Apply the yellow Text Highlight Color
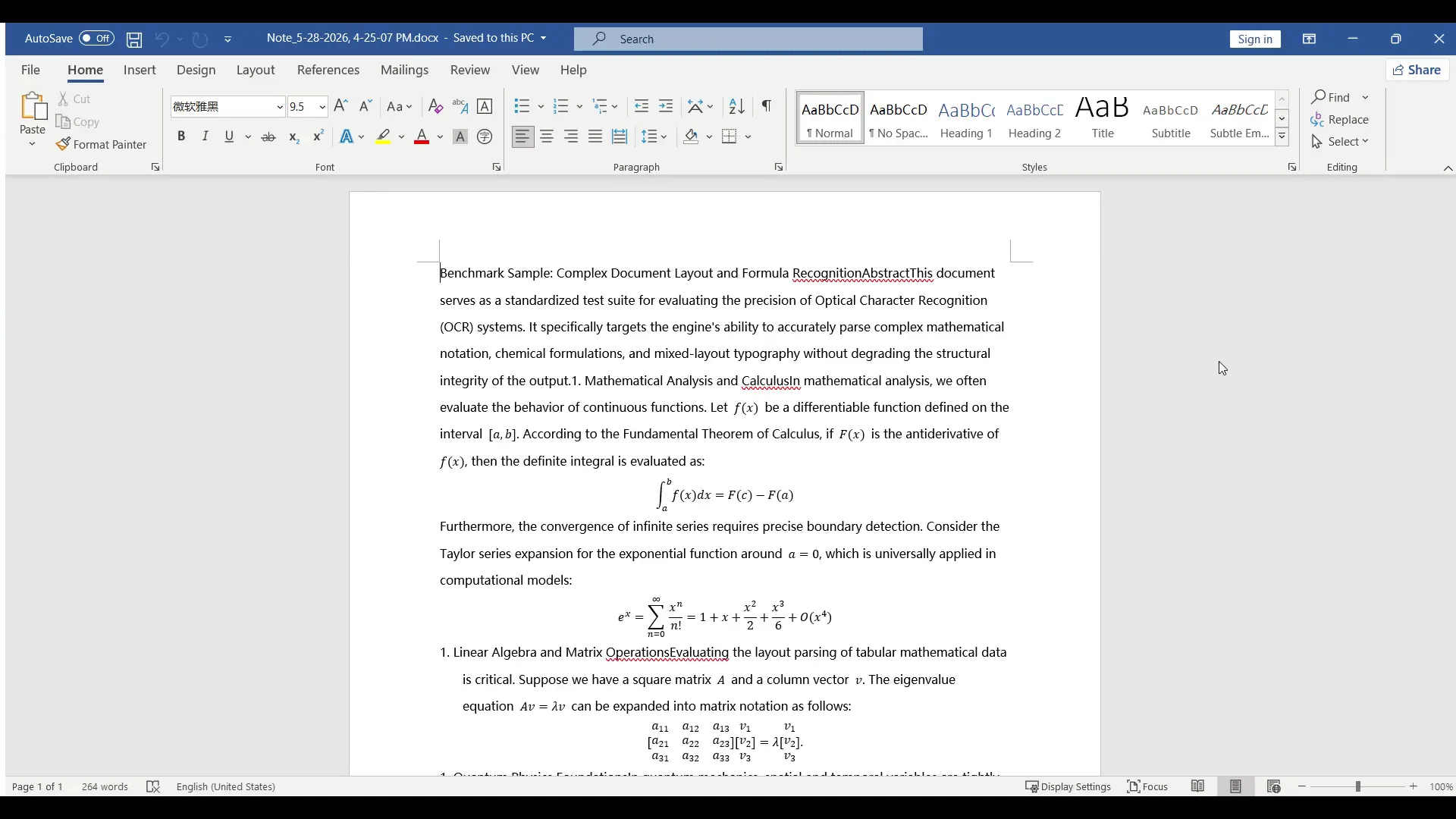1456x819 pixels. 383,137
